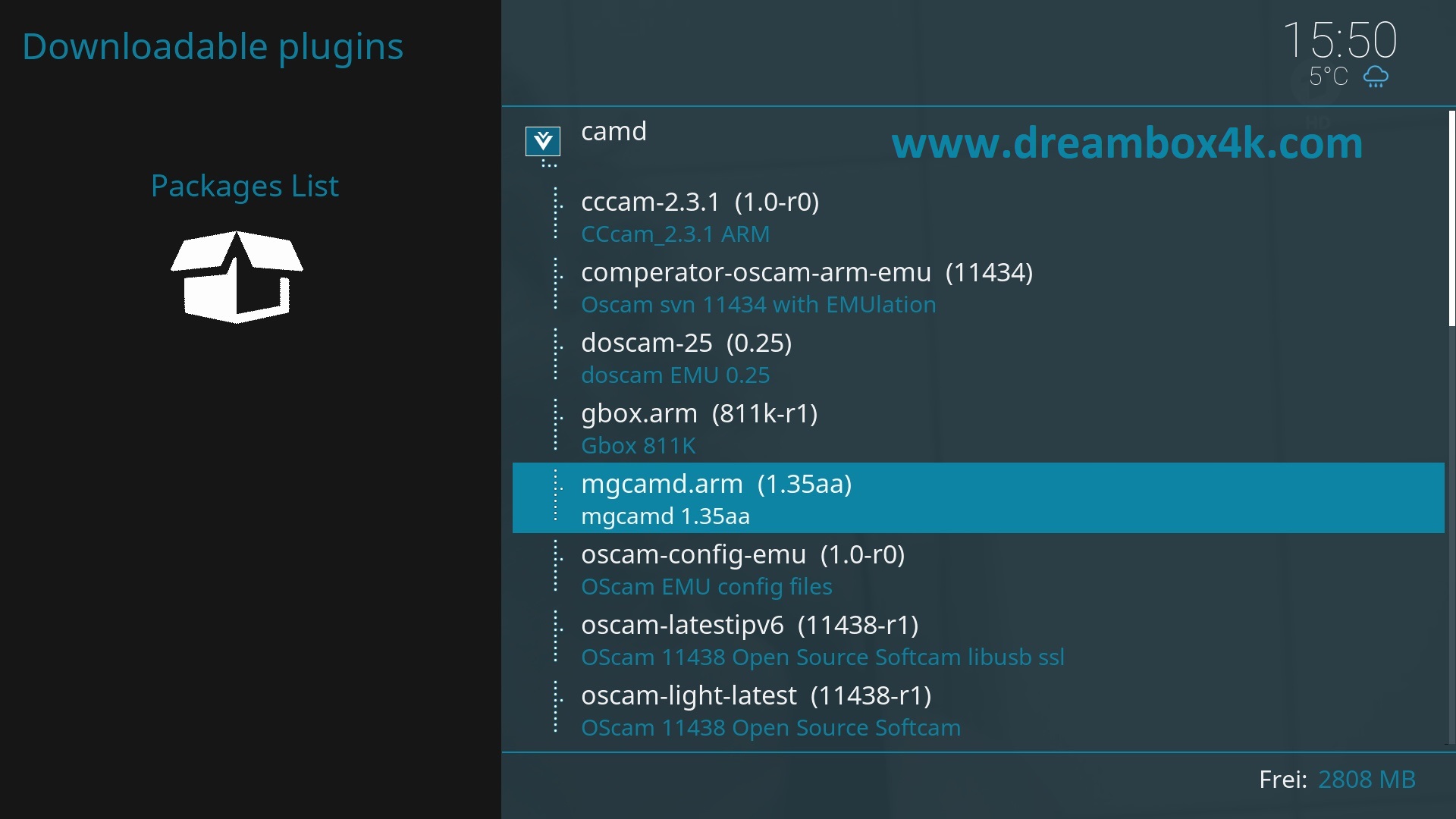The image size is (1456, 819).
Task: Click tree dots icon beside gbox.arm
Action: 557,425
